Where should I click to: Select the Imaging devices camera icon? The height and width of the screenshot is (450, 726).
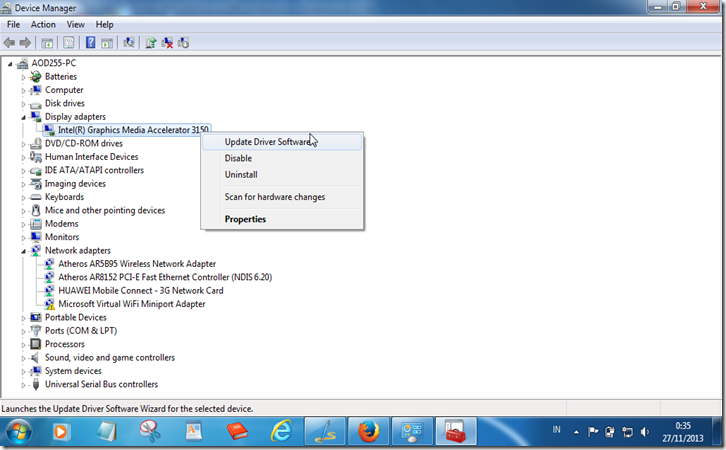(x=36, y=184)
